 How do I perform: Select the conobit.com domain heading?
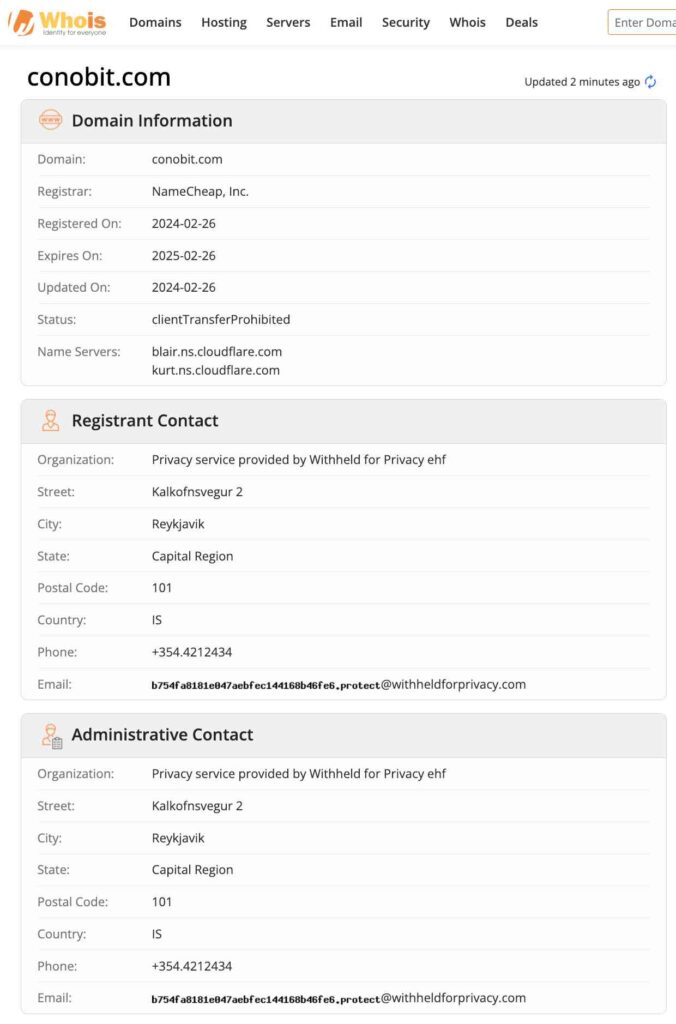97,77
